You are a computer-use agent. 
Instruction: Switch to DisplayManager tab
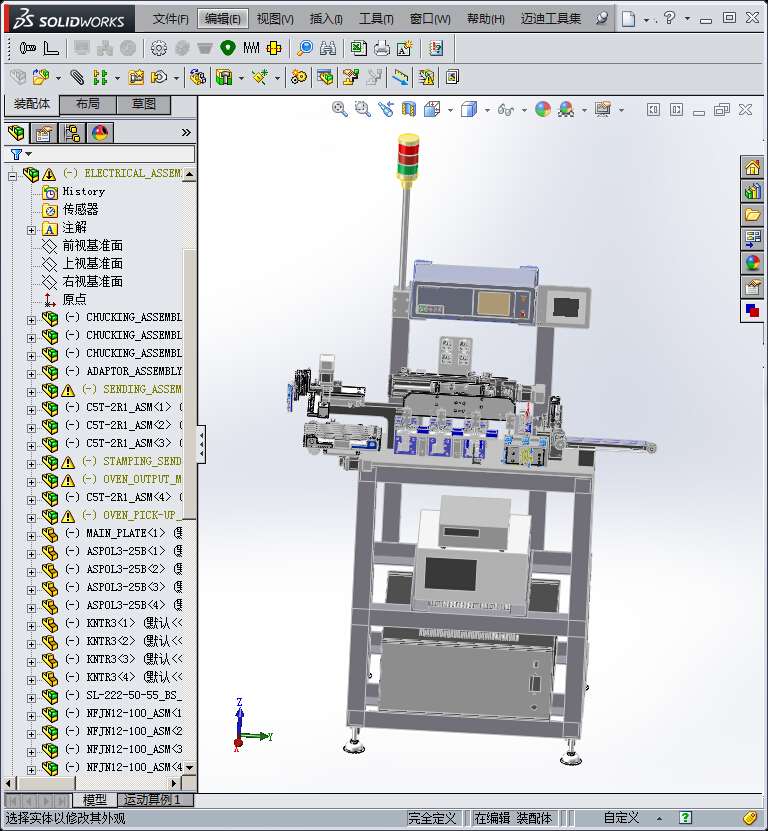click(100, 132)
